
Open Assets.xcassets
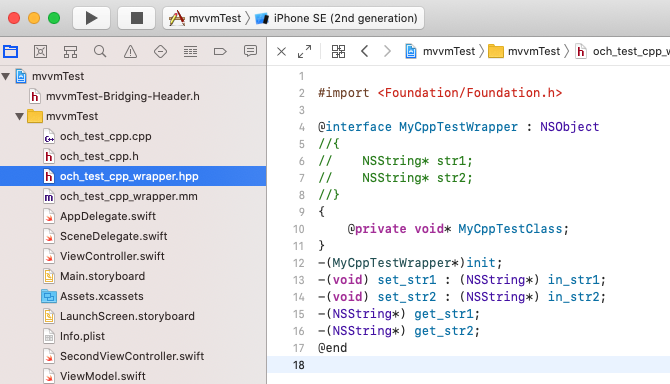point(133,296)
